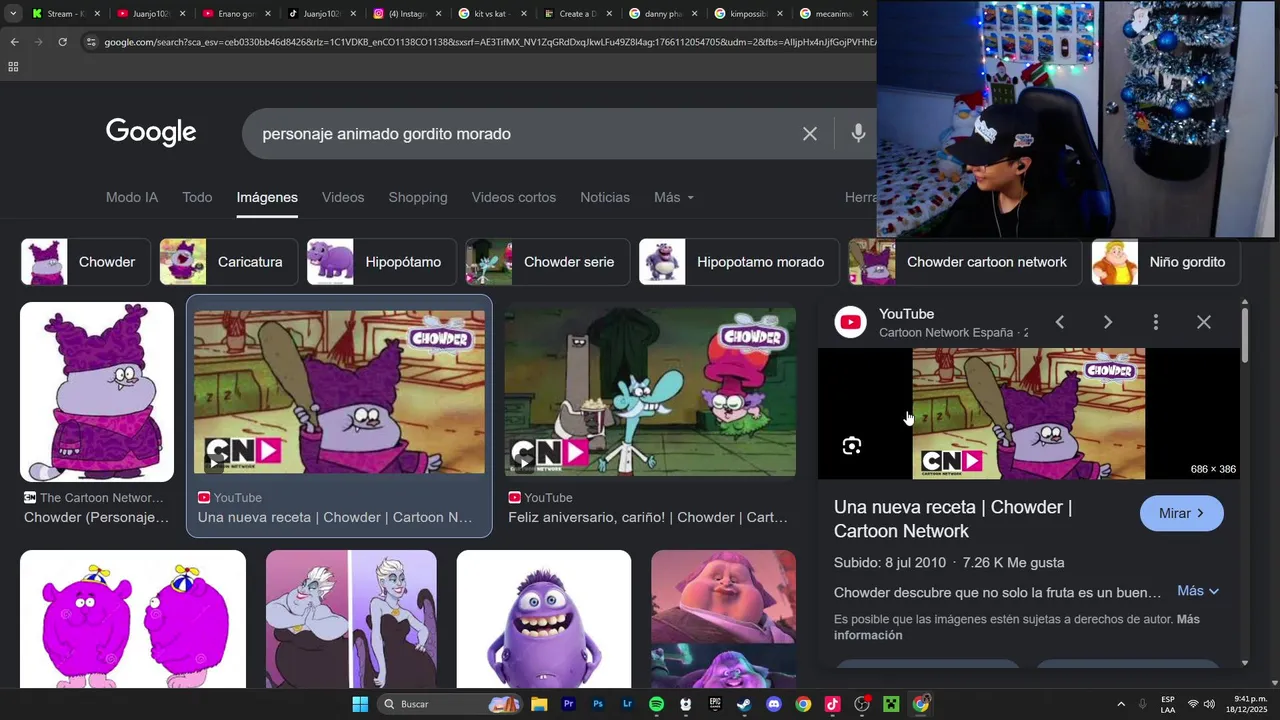This screenshot has width=1280, height=720.
Task: Clear the Google search box text
Action: (x=810, y=134)
